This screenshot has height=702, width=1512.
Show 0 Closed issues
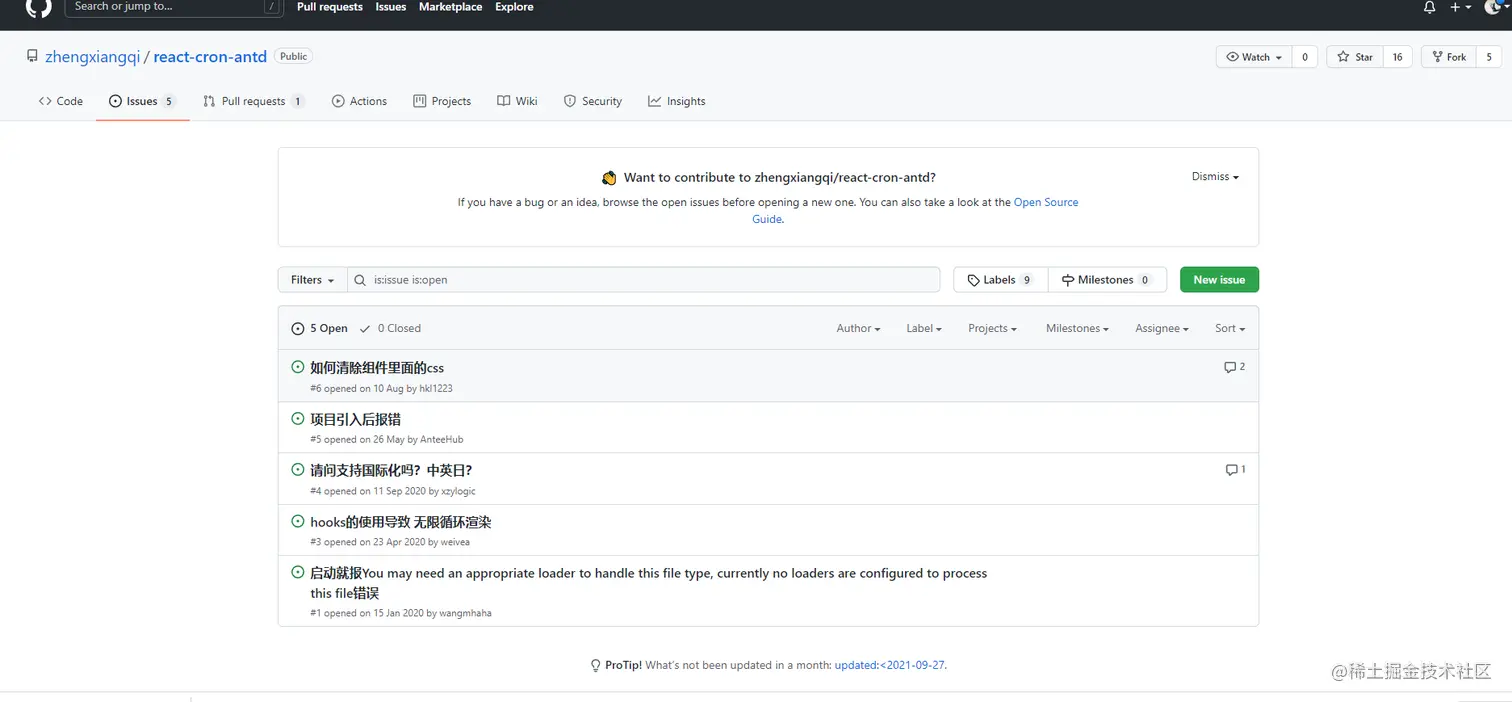point(391,328)
